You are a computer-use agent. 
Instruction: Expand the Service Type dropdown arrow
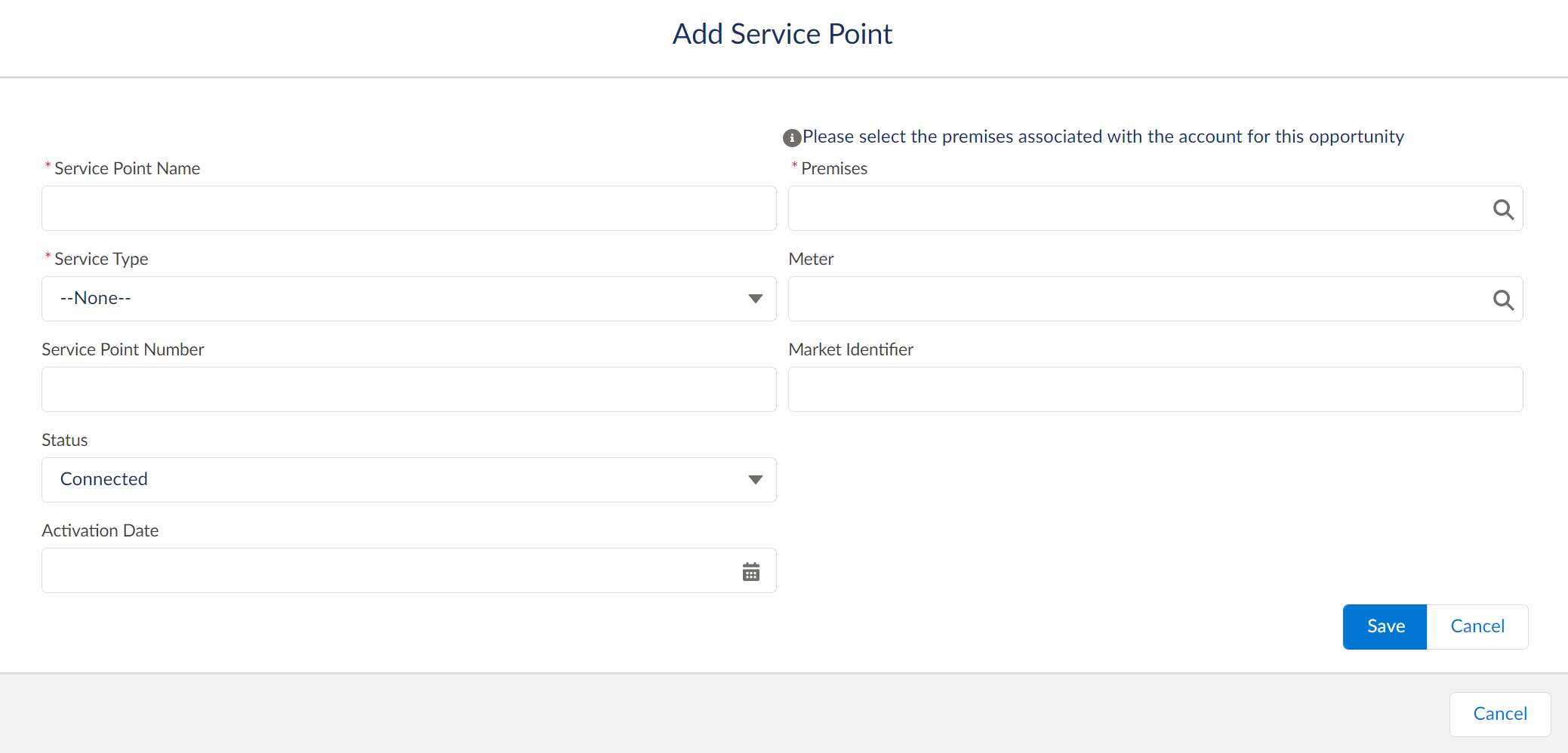click(755, 299)
